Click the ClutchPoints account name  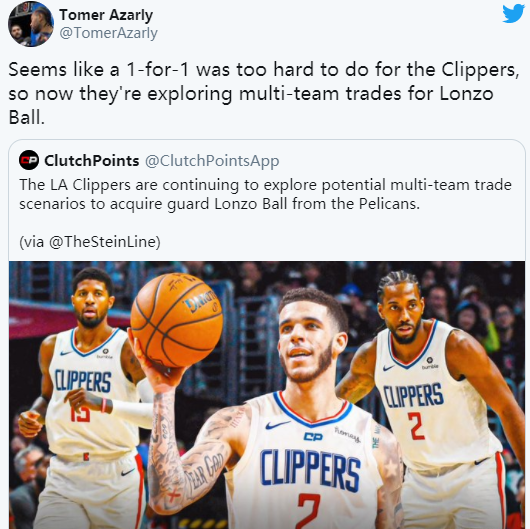point(92,161)
